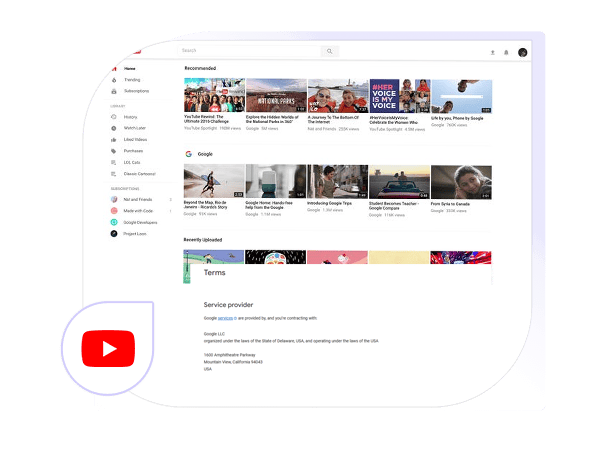
Task: Open Subscriptions from sidebar
Action: (x=137, y=91)
